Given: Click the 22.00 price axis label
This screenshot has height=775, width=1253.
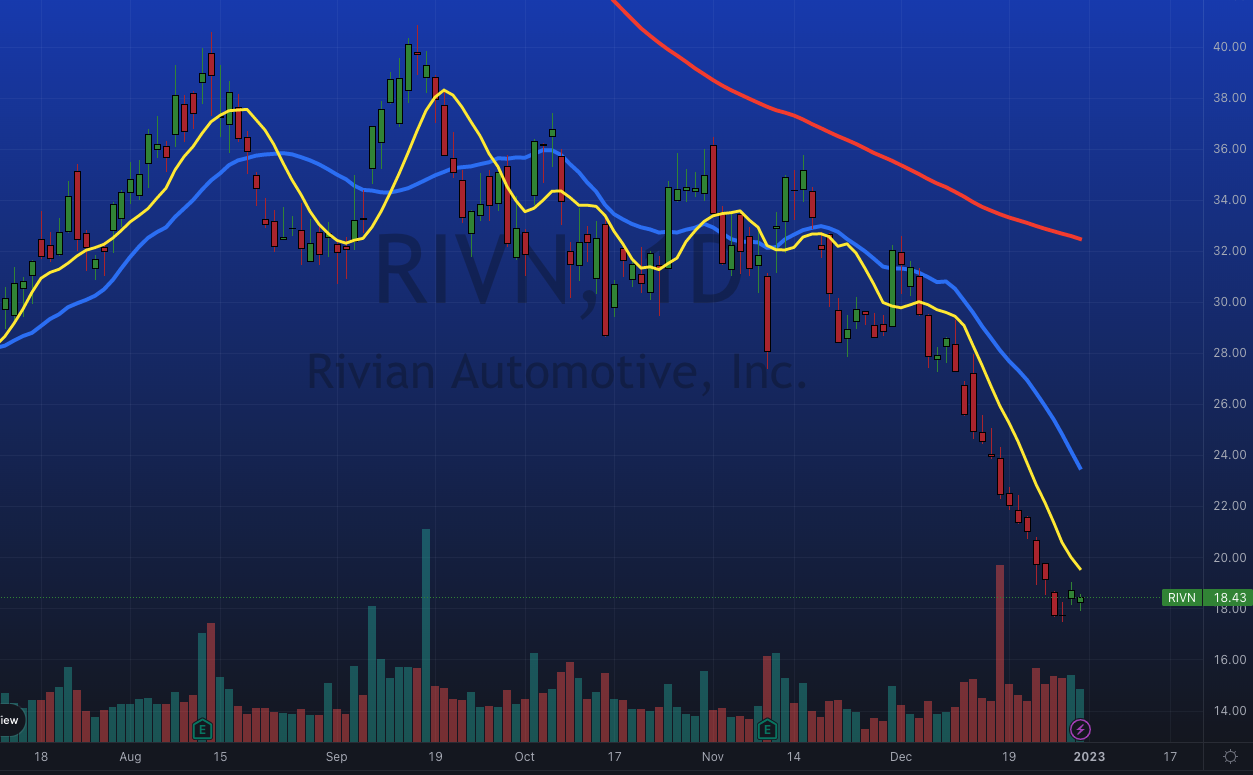Looking at the screenshot, I should (1229, 506).
